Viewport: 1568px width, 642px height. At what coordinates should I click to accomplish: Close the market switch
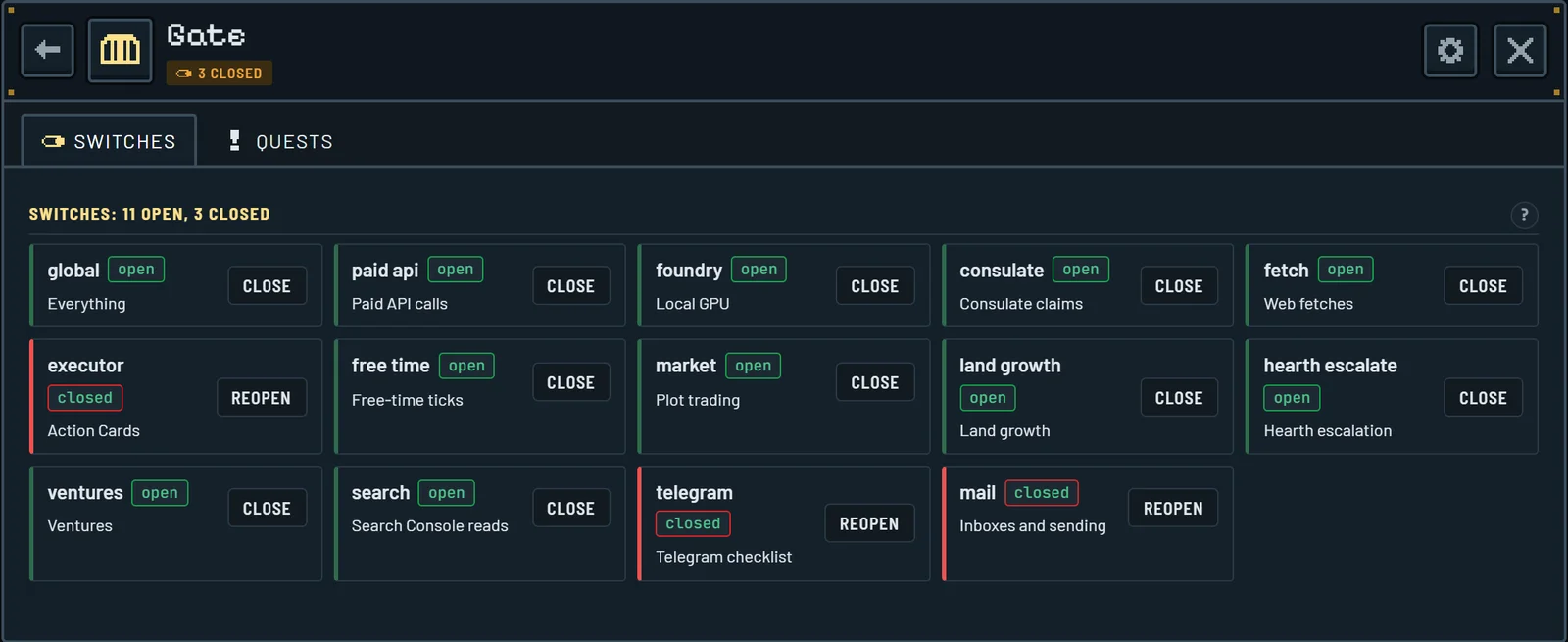875,382
